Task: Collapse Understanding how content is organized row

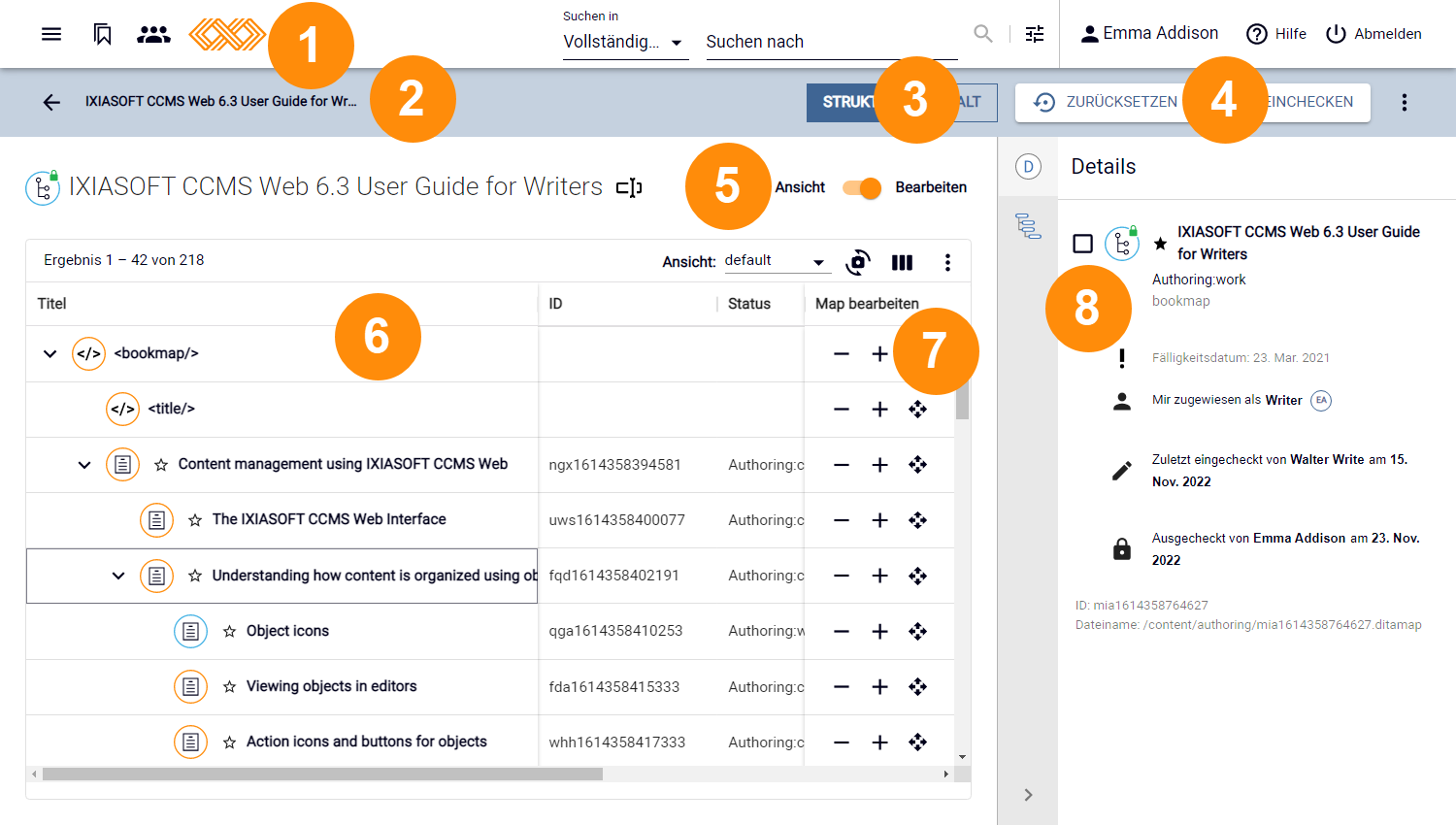Action: point(118,576)
